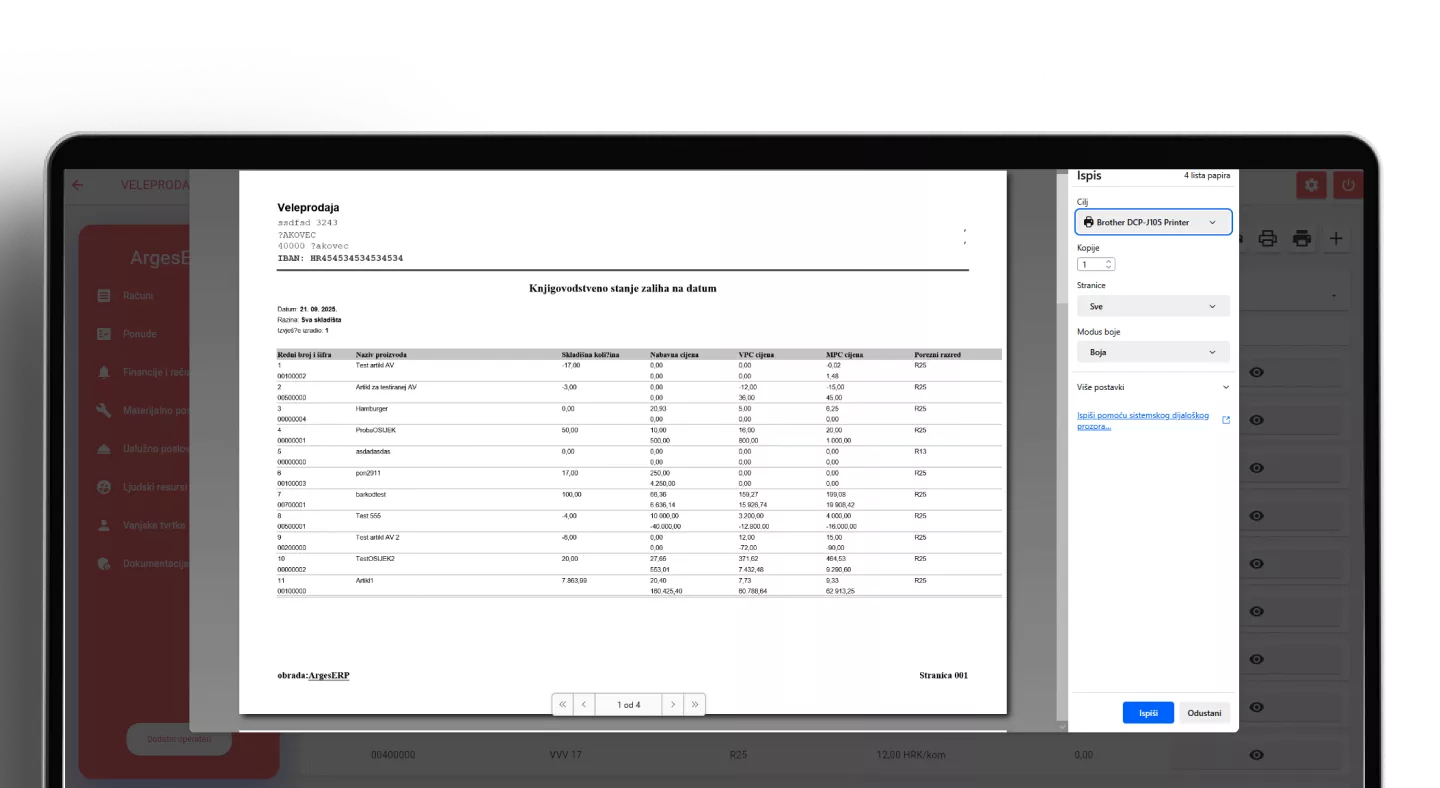Toggle the eye icon in the top row
This screenshot has width=1440, height=788.
pos(1257,372)
